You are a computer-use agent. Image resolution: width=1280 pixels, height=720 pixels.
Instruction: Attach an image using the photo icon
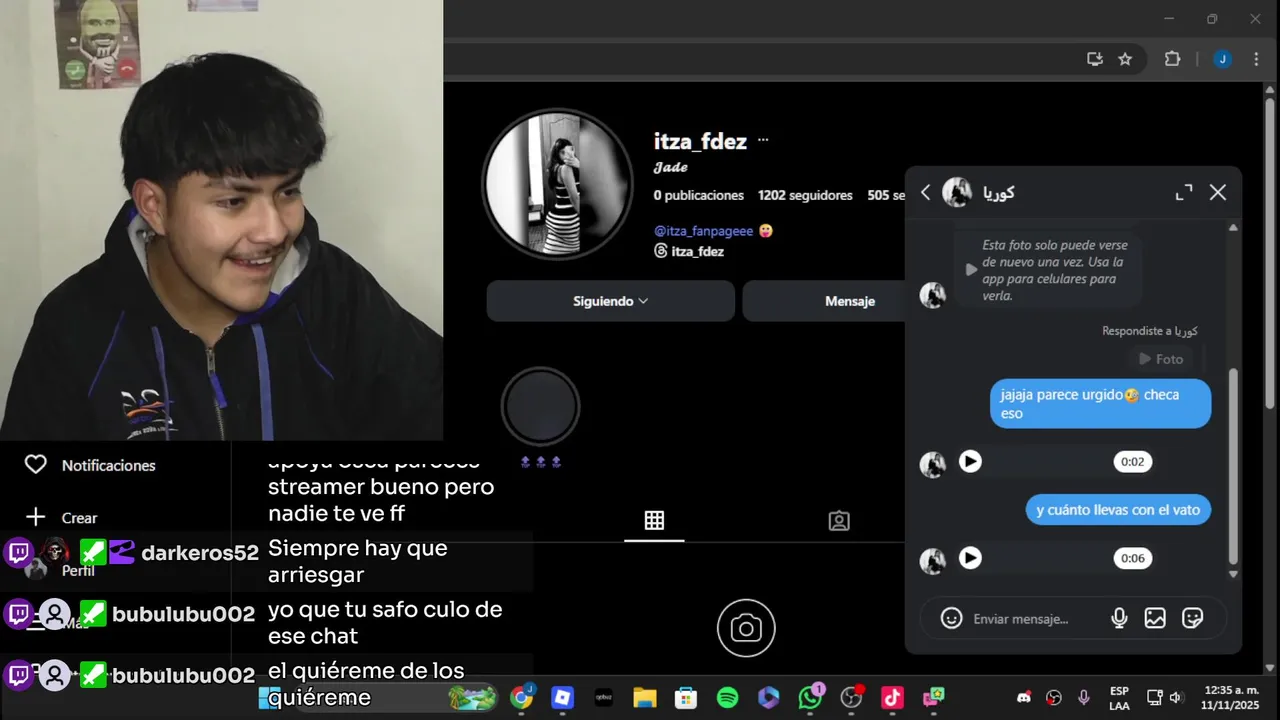point(1155,619)
